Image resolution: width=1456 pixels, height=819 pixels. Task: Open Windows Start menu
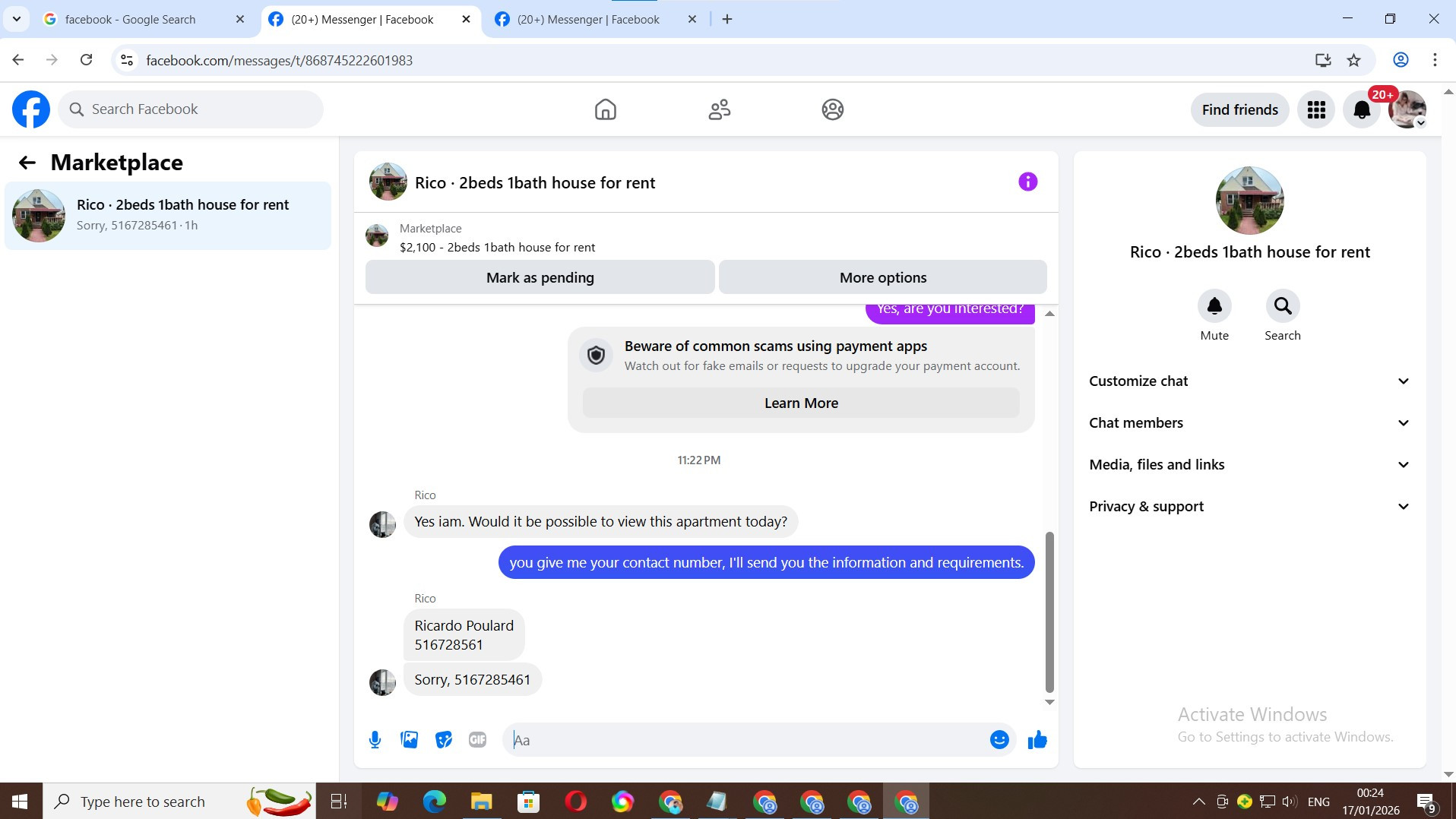21,802
